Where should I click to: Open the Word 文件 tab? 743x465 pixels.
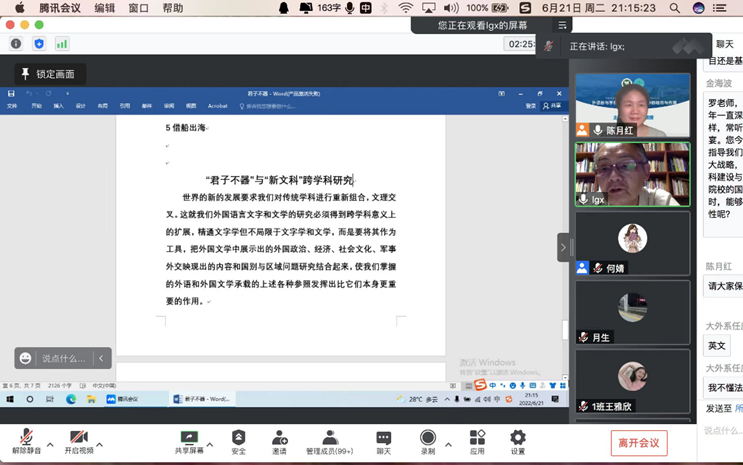coord(12,106)
